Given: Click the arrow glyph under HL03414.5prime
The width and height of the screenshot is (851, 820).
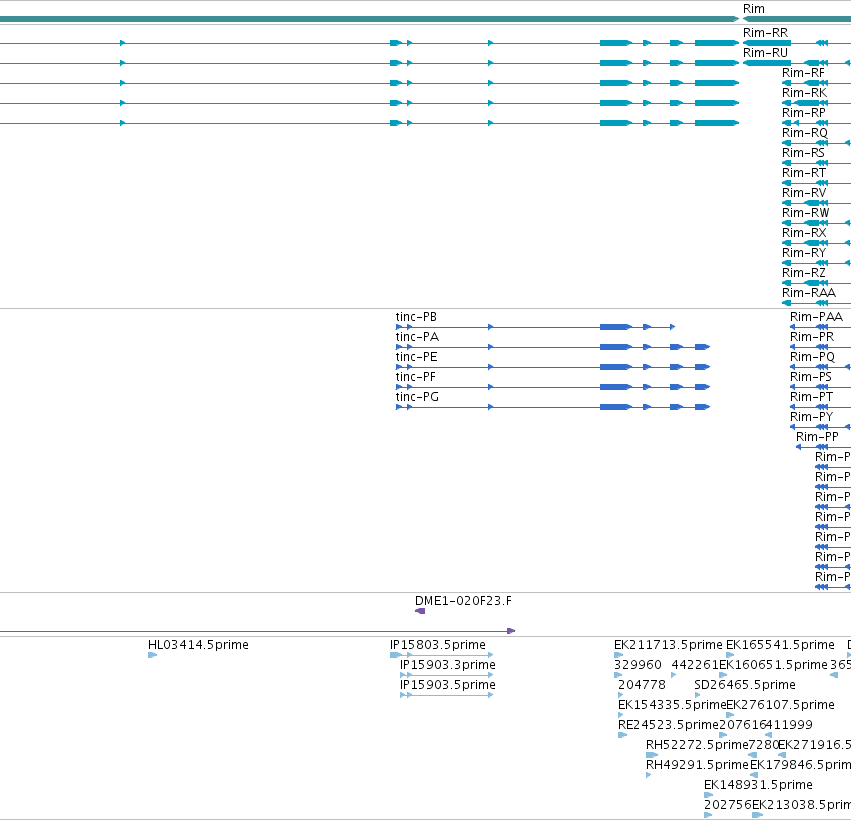Looking at the screenshot, I should pyautogui.click(x=152, y=655).
